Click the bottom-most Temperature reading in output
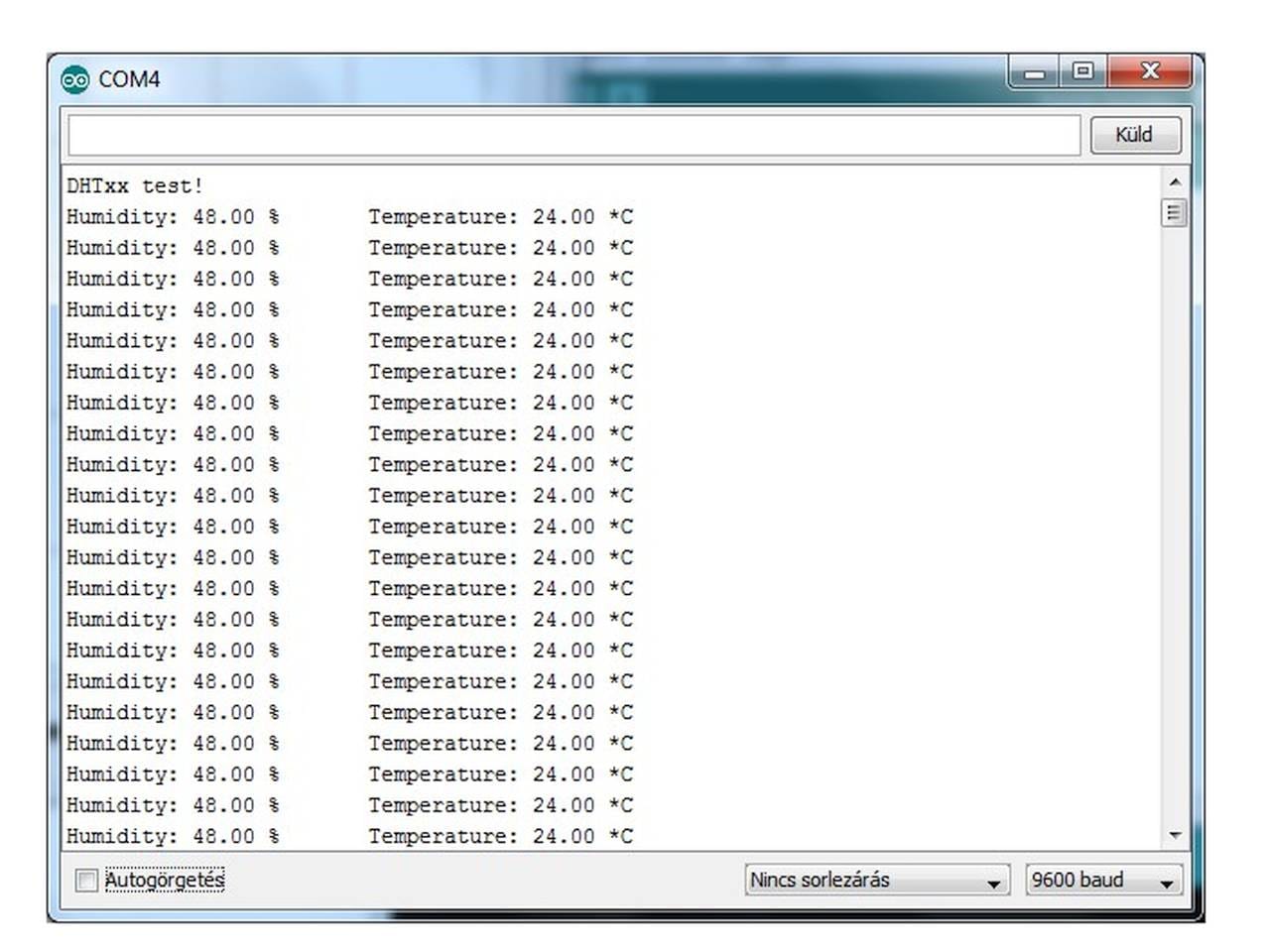1270x952 pixels. coord(500,836)
